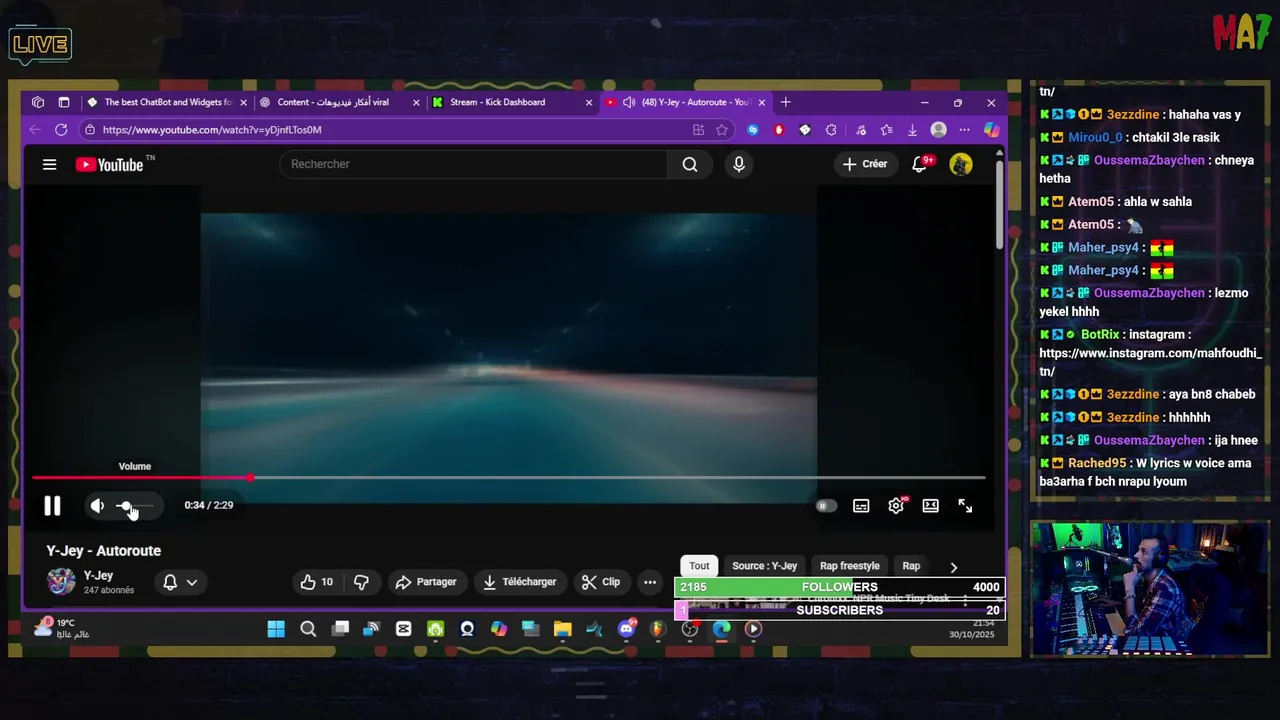Open File Explorer from the taskbar
Screen dimensions: 1280x720
[x=562, y=629]
